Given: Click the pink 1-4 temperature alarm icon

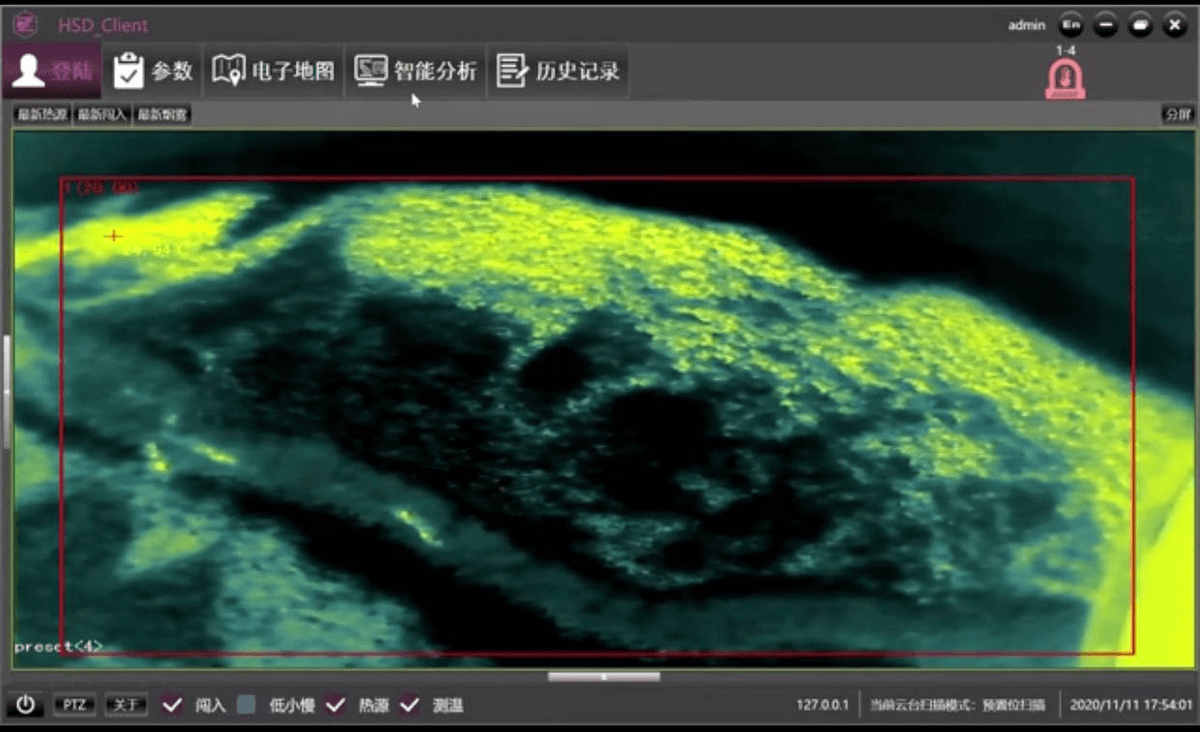Looking at the screenshot, I should 1065,80.
